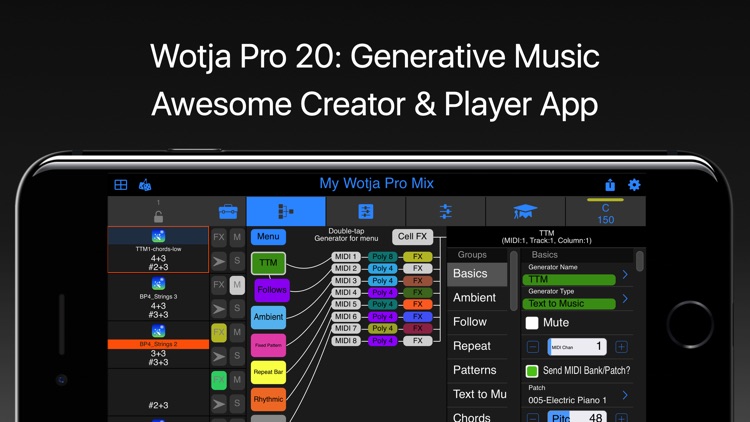Select the orange BP4_Strings 2 cell

coord(158,344)
